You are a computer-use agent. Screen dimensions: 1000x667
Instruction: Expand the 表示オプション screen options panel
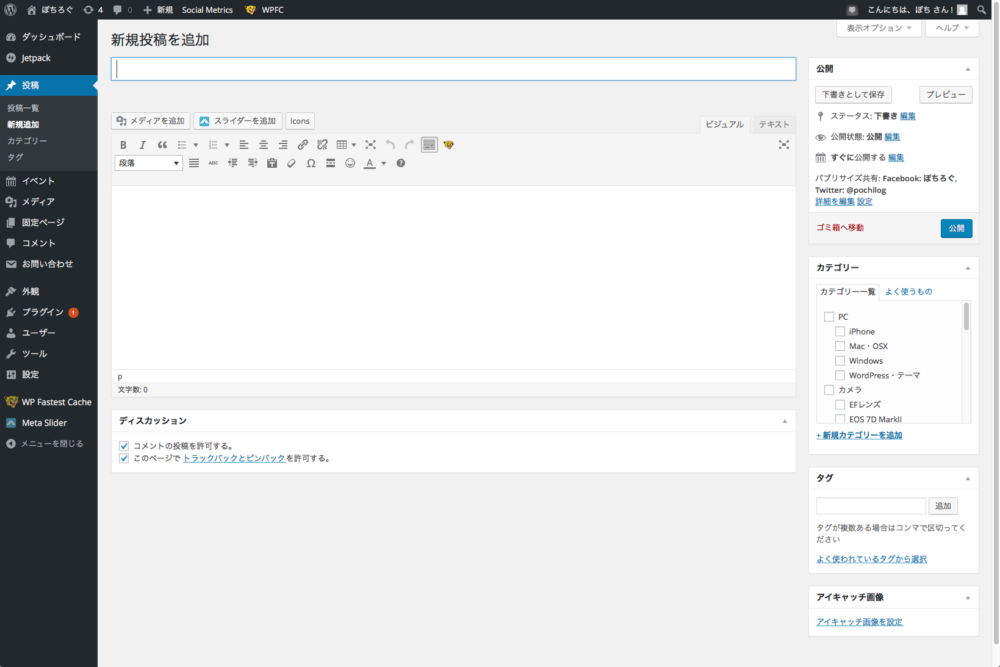[880, 28]
